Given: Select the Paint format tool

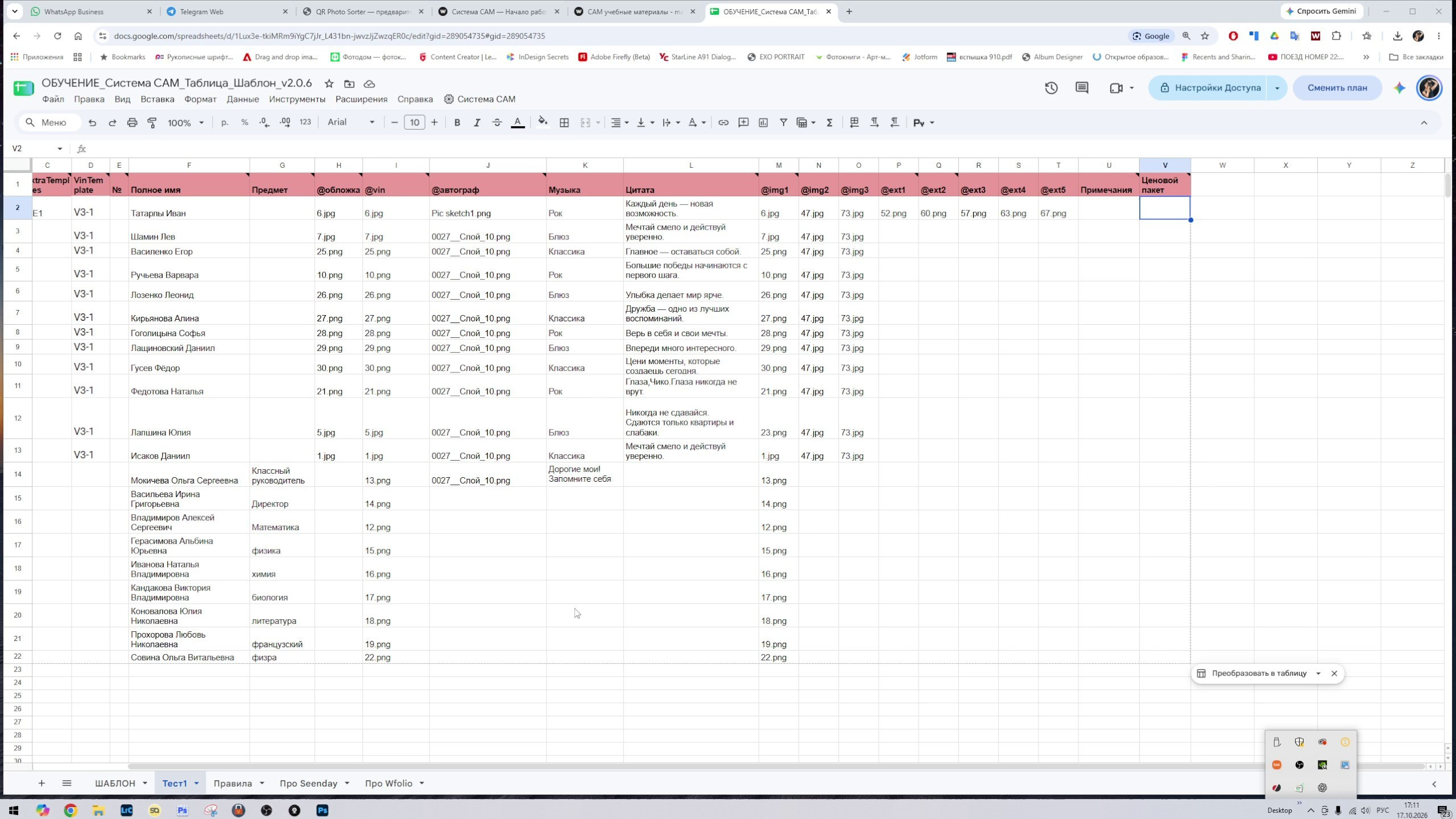Looking at the screenshot, I should [x=152, y=122].
